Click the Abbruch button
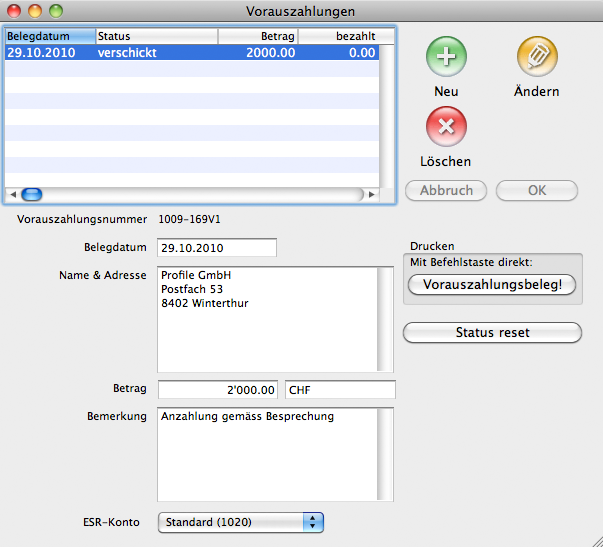Screen dimensions: 603x547 [446, 190]
